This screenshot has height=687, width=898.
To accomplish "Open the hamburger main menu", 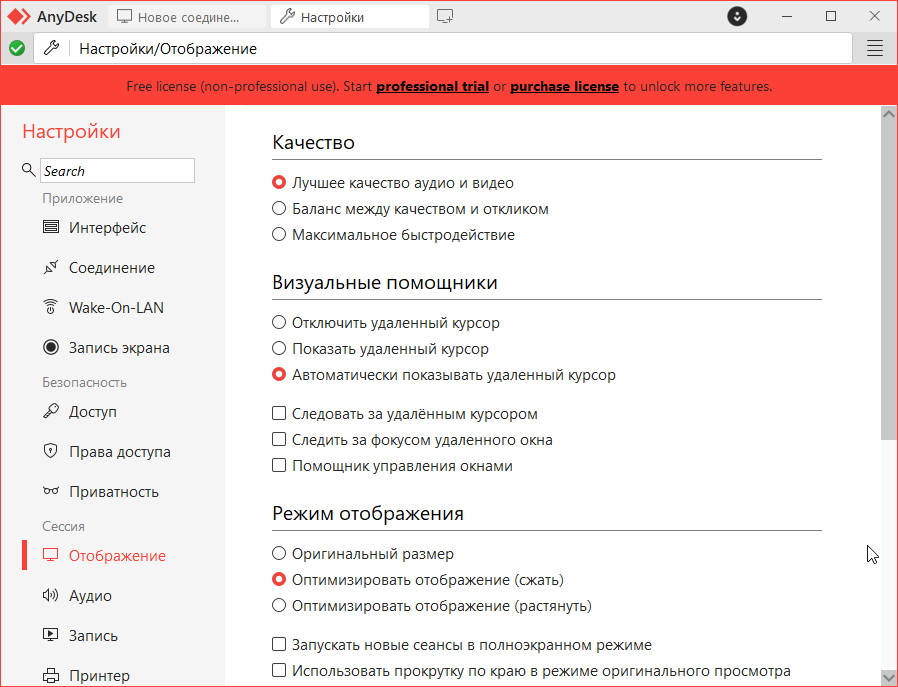I will coord(875,48).
